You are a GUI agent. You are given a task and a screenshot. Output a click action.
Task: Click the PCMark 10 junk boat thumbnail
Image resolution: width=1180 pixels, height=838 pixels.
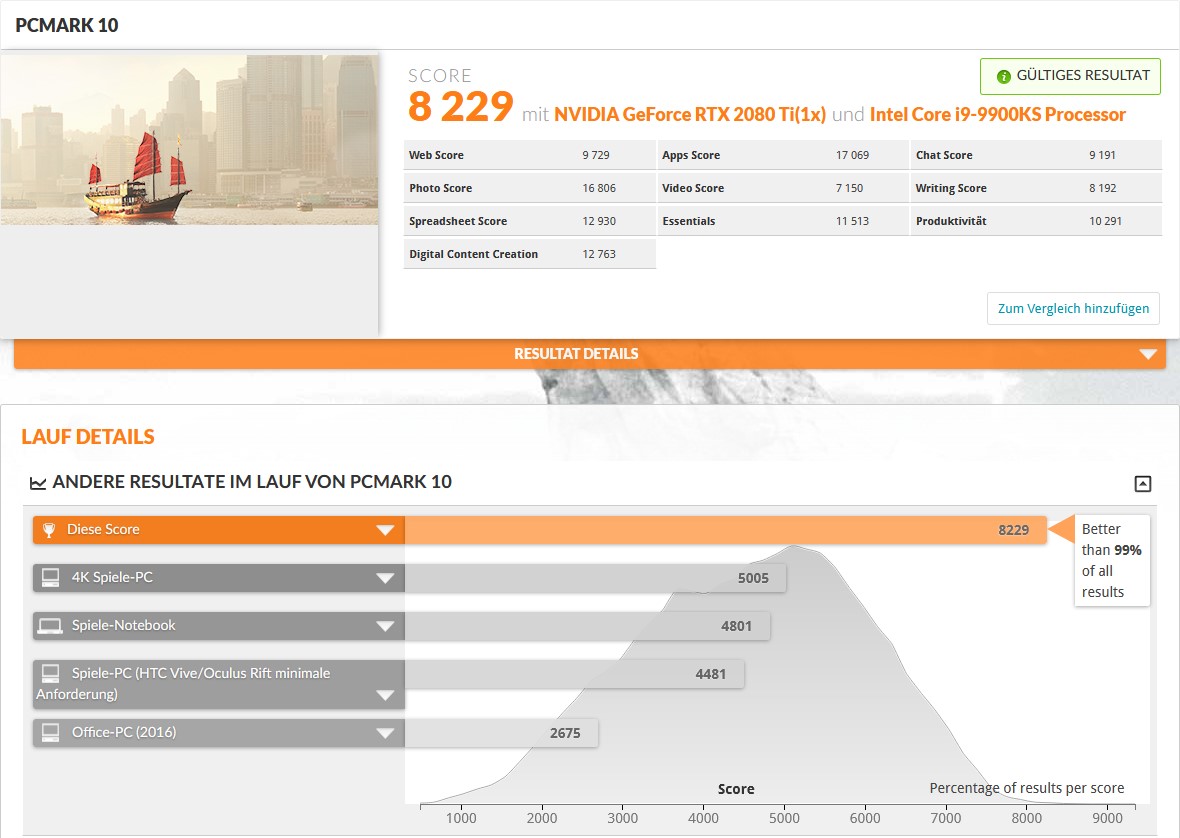coord(189,140)
